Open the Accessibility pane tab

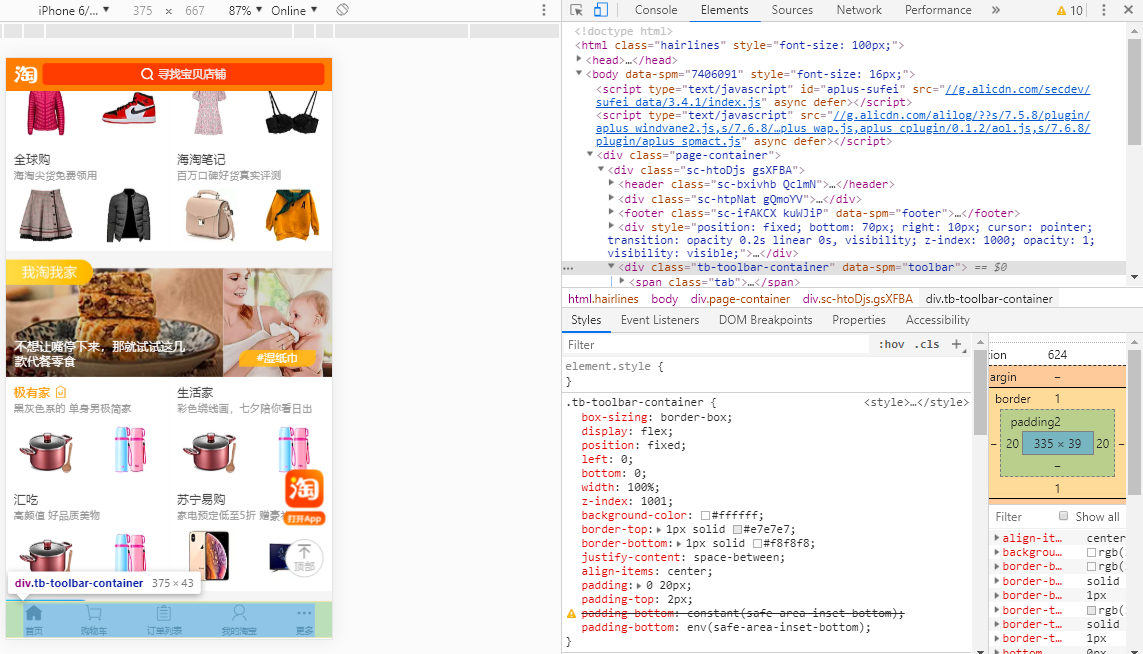(937, 320)
